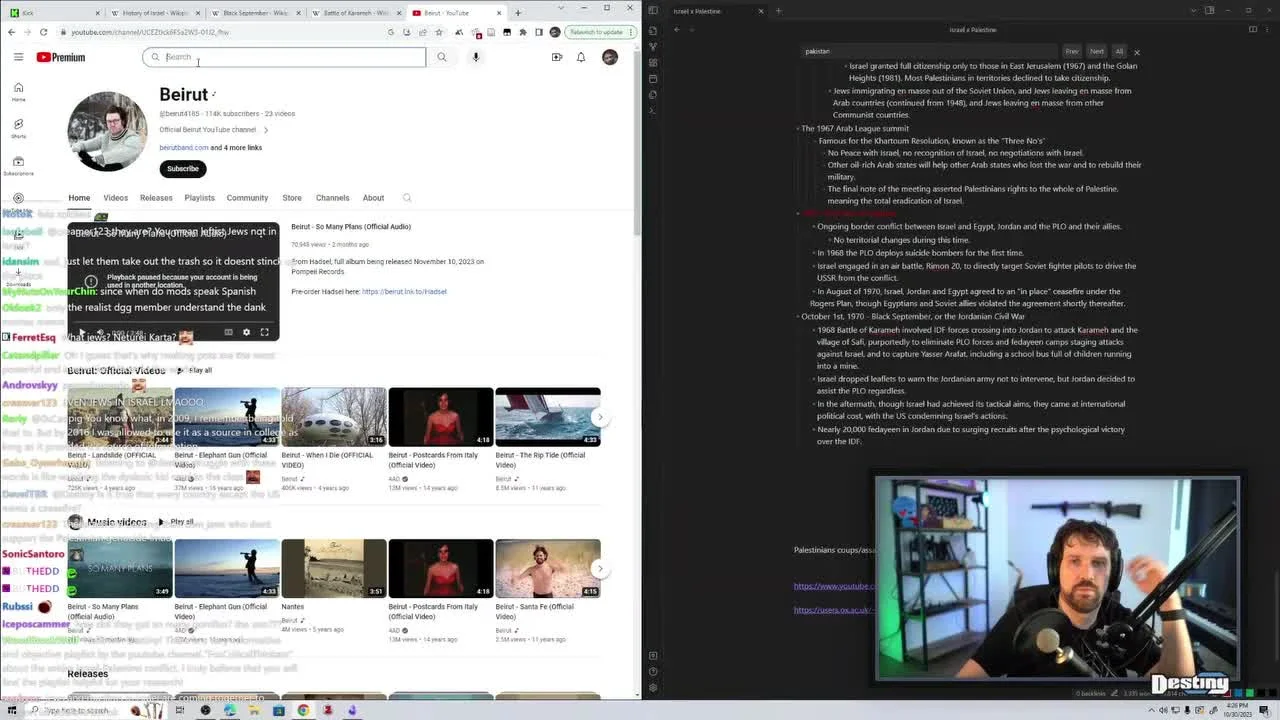Go to the YouTube Premium home logo

pyautogui.click(x=61, y=57)
